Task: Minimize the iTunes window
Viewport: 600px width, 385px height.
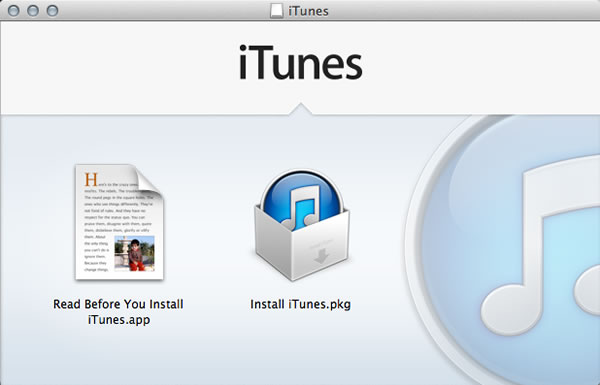Action: (x=33, y=11)
